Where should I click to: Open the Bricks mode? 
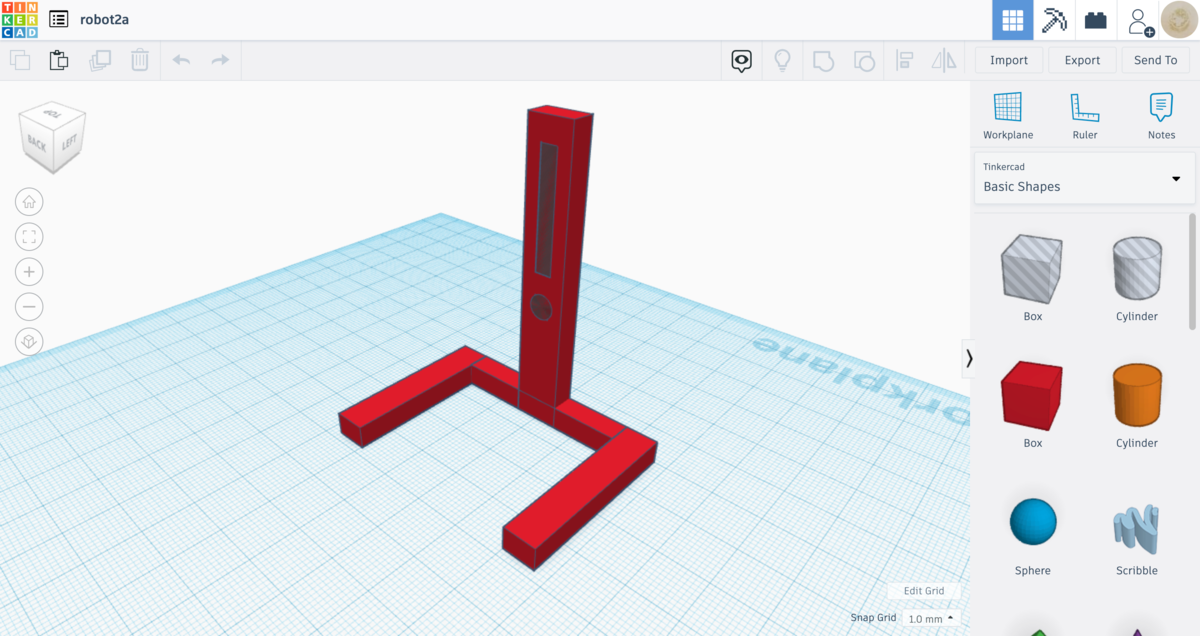(x=1097, y=20)
